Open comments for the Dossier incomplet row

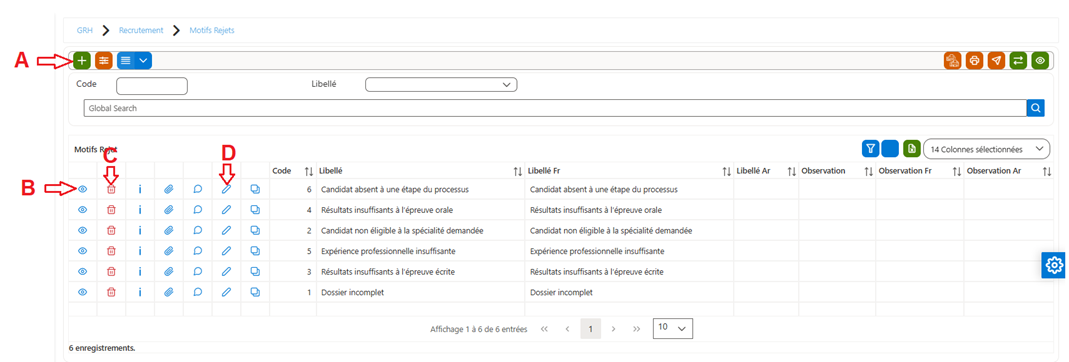coord(198,292)
